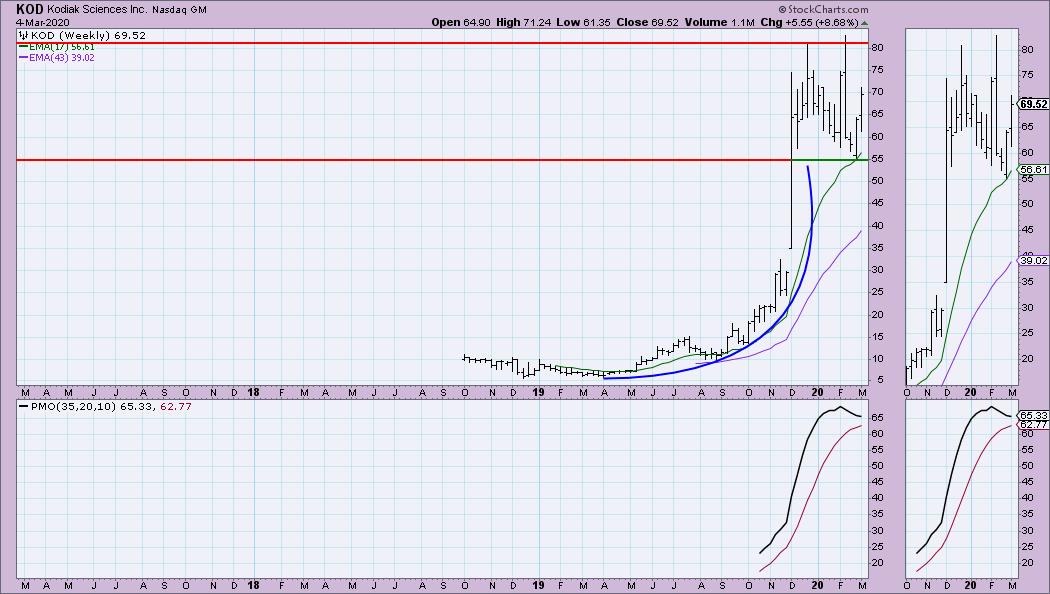1050x594 pixels.
Task: Click the Nasdaq GM exchange label
Action: 179,10
